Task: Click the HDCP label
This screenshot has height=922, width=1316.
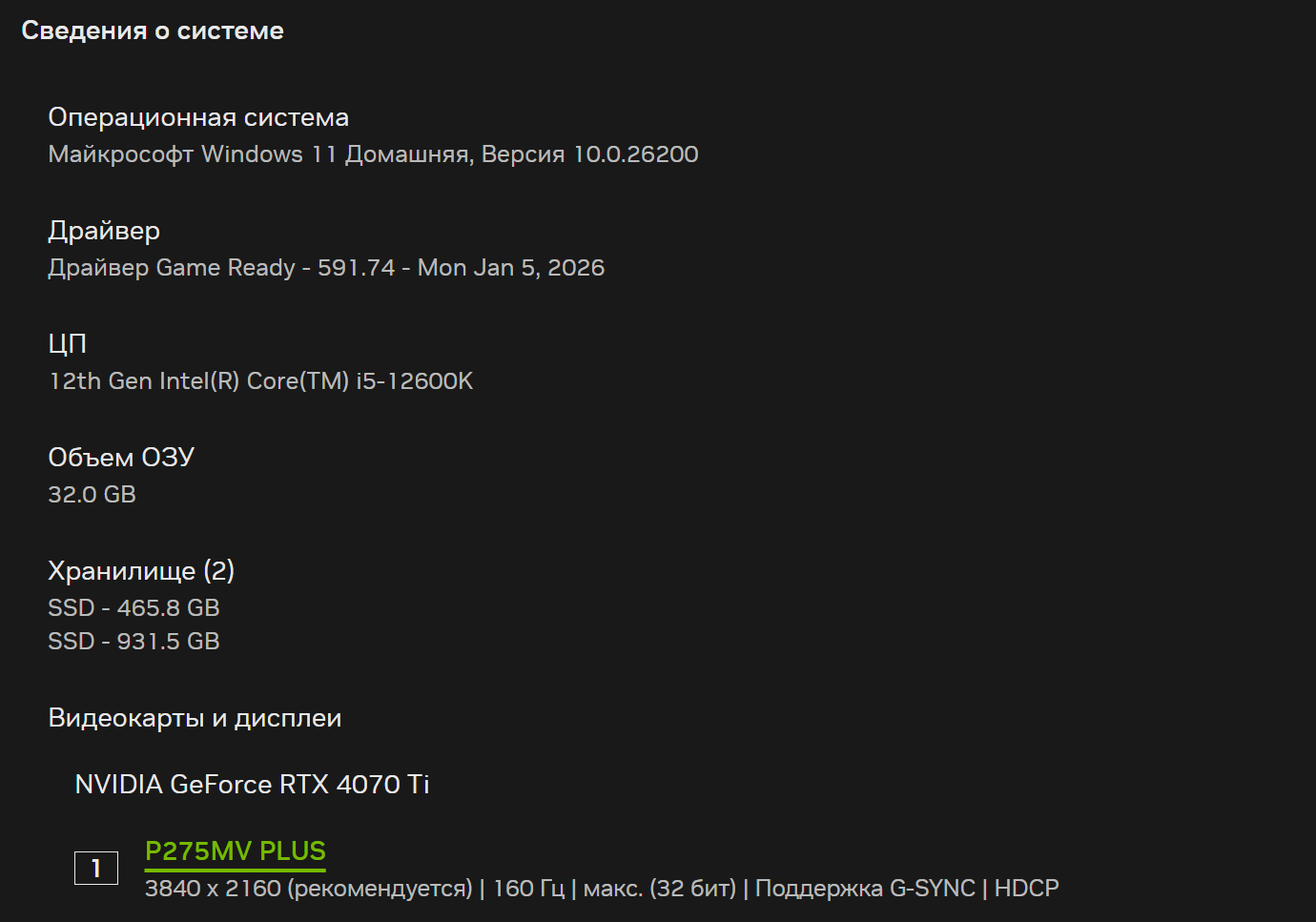Action: [1026, 889]
